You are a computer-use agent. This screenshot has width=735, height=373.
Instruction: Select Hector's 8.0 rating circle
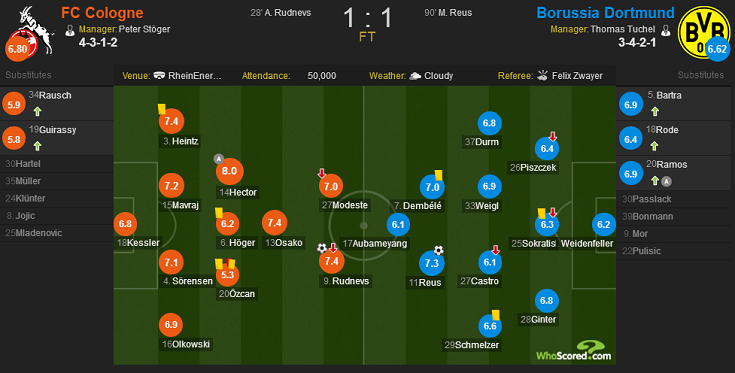(230, 171)
